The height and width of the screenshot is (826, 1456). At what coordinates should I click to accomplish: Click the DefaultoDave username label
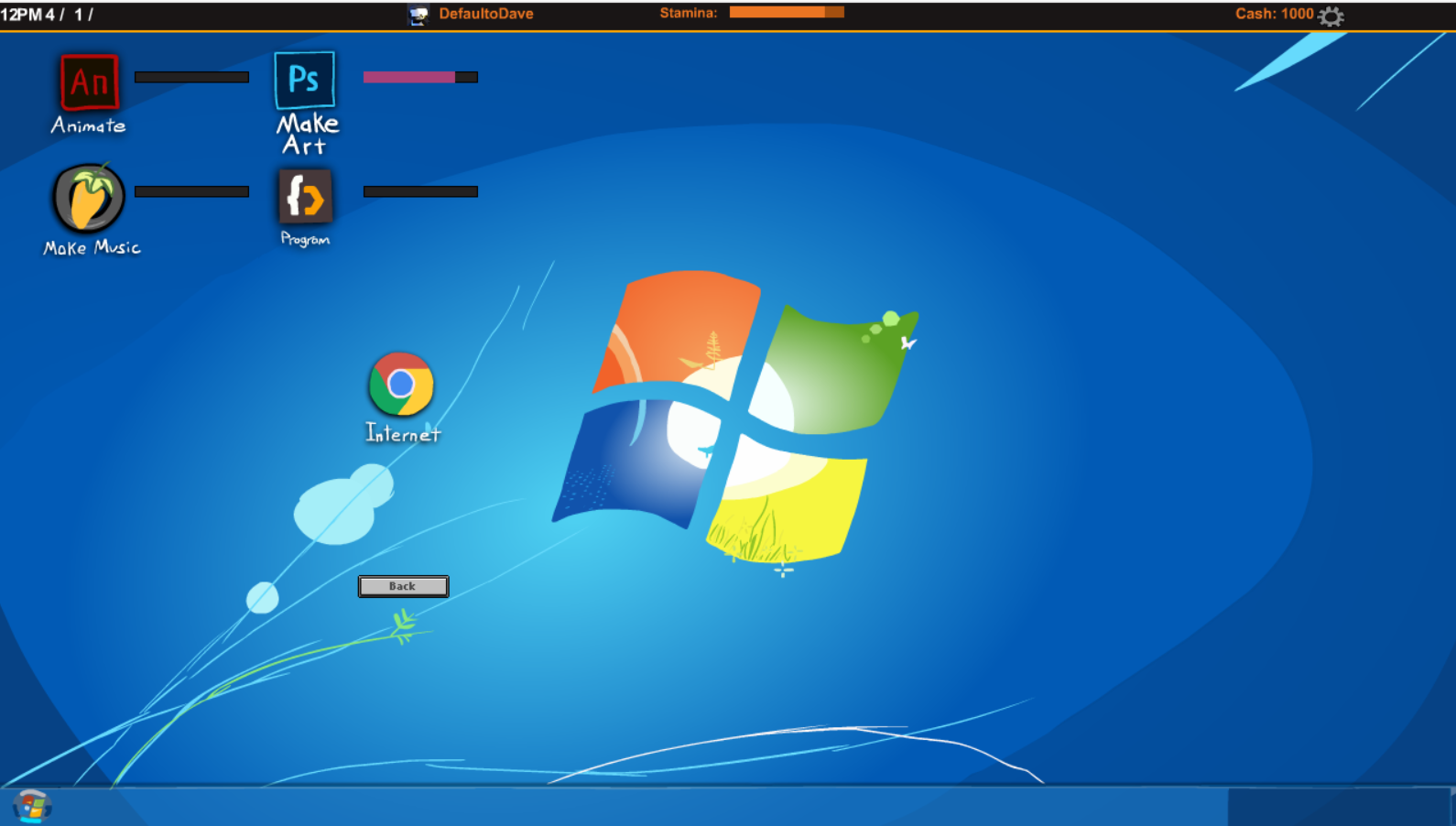486,14
